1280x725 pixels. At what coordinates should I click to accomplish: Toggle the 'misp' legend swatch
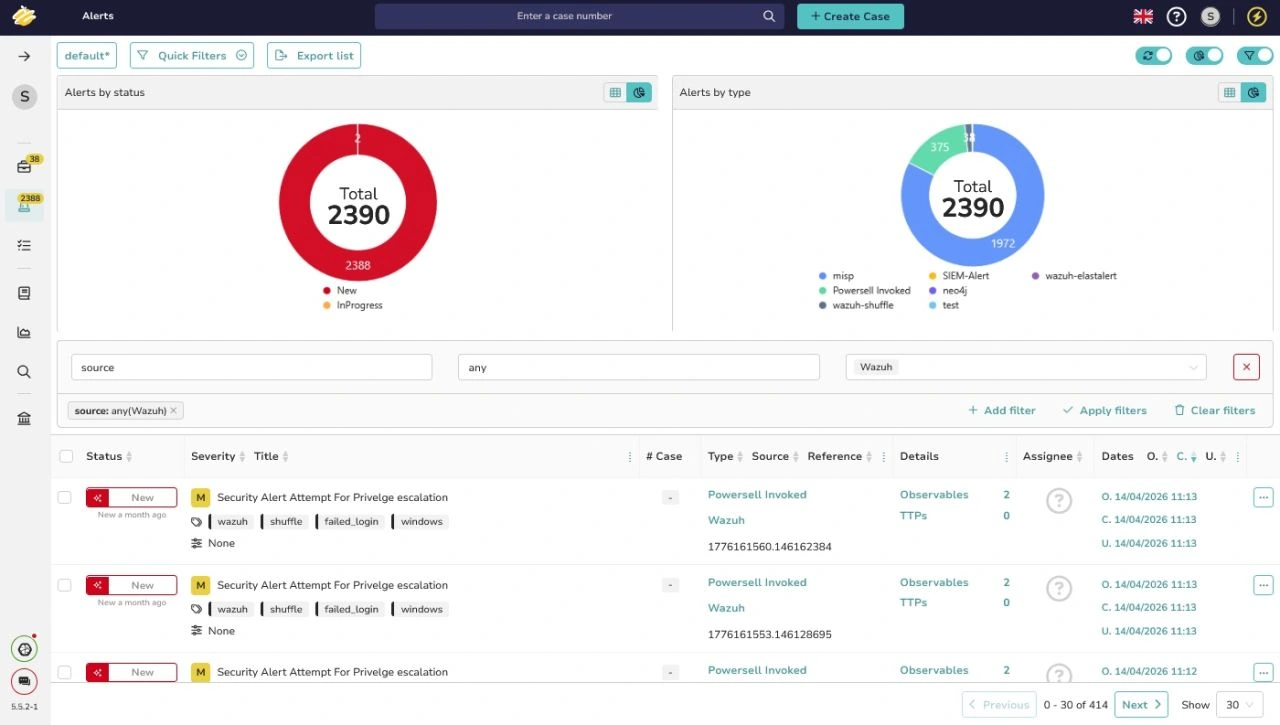[823, 276]
